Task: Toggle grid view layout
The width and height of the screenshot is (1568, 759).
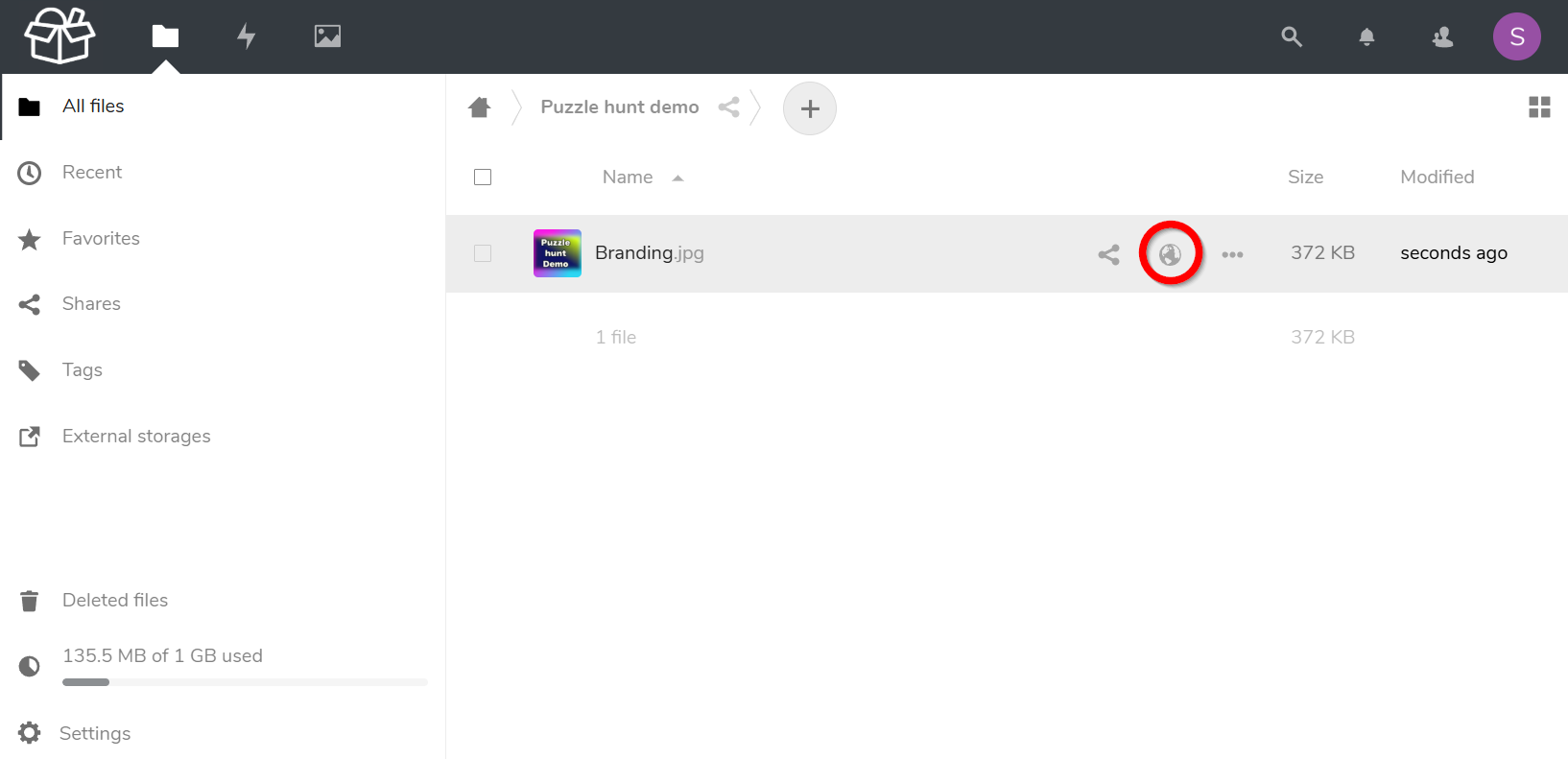Action: pyautogui.click(x=1539, y=107)
